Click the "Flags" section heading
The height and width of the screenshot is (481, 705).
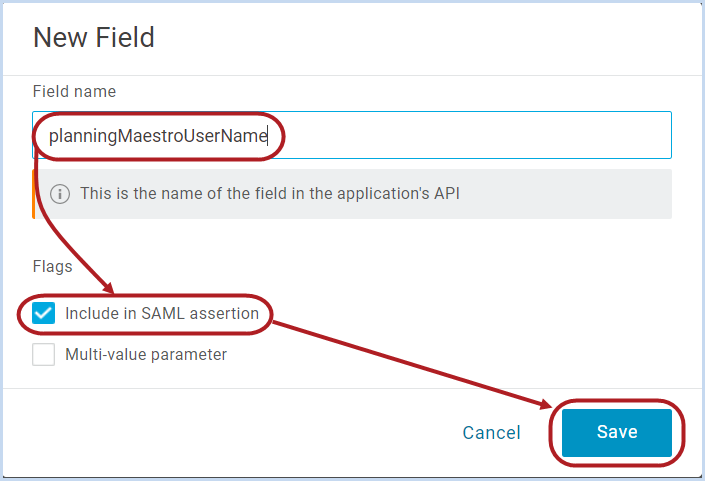(53, 267)
